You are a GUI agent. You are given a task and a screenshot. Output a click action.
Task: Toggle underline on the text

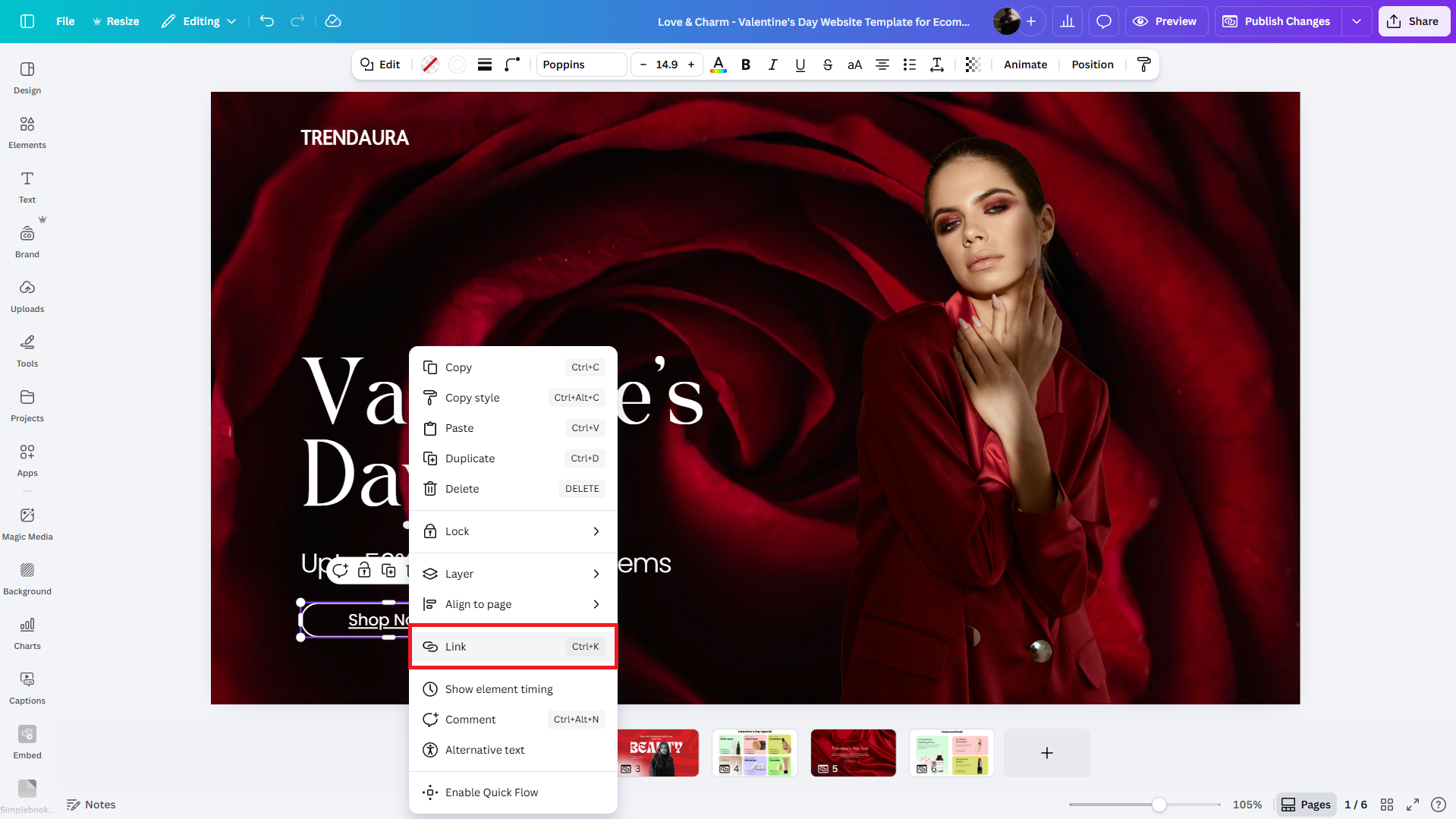tap(800, 65)
